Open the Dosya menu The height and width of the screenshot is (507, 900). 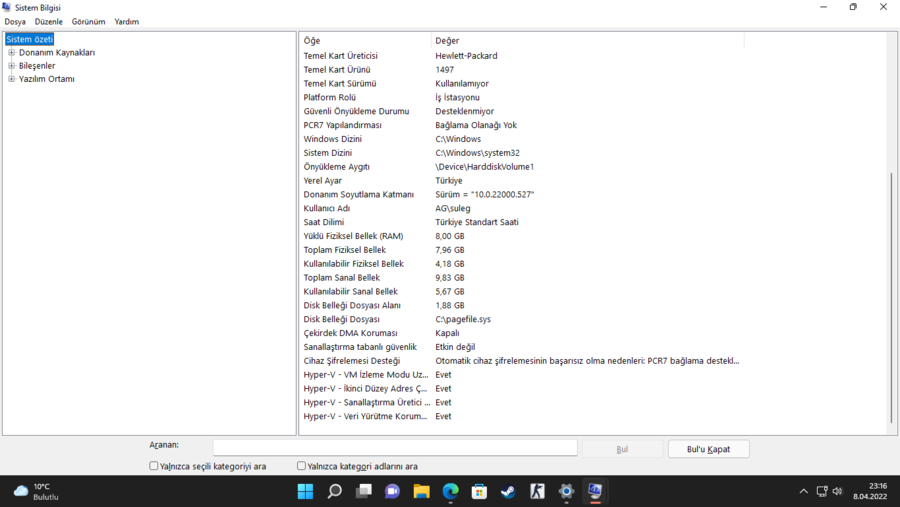tap(15, 22)
